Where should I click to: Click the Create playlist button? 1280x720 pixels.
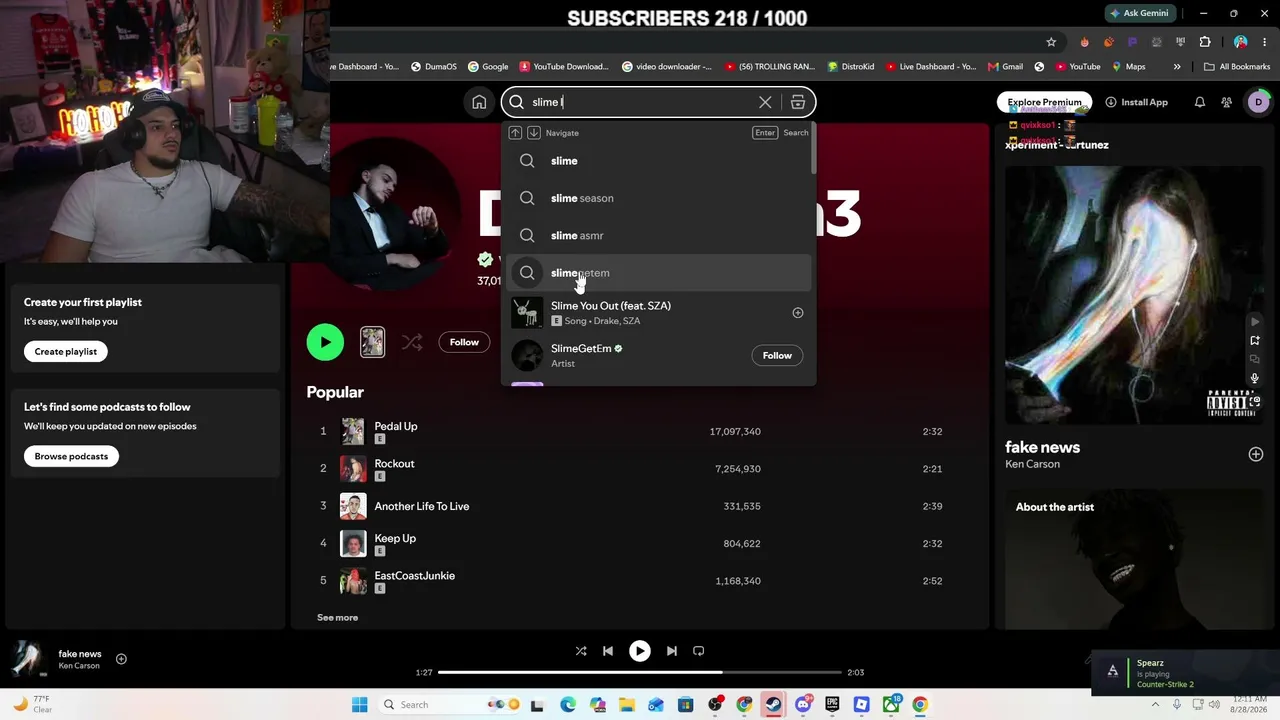66,352
